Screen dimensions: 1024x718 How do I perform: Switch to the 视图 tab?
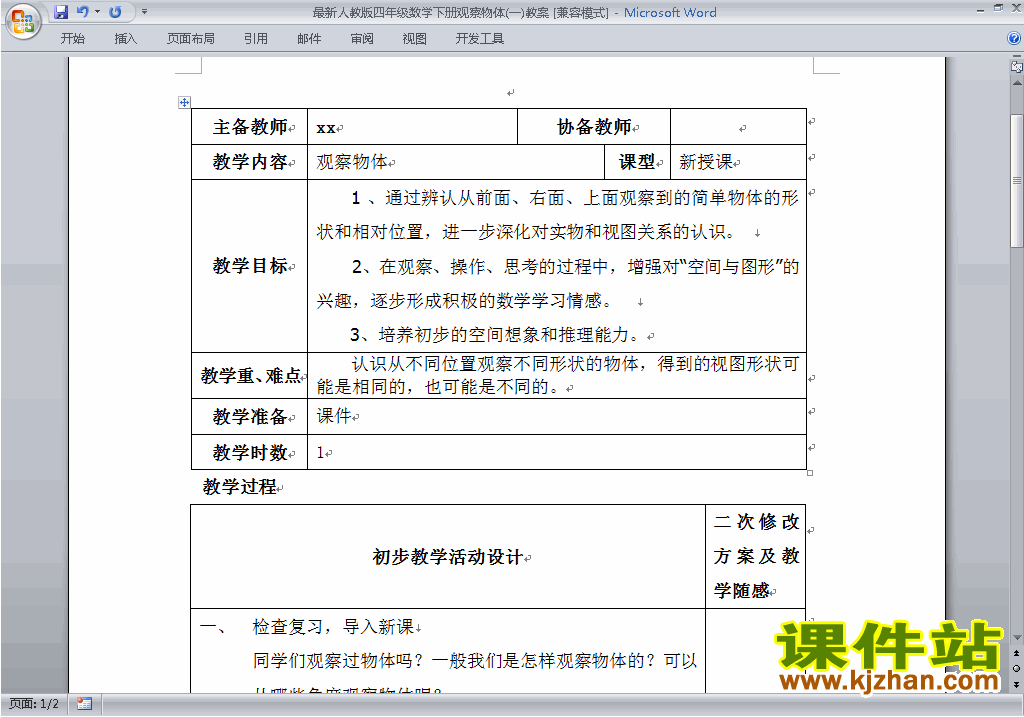pyautogui.click(x=415, y=39)
